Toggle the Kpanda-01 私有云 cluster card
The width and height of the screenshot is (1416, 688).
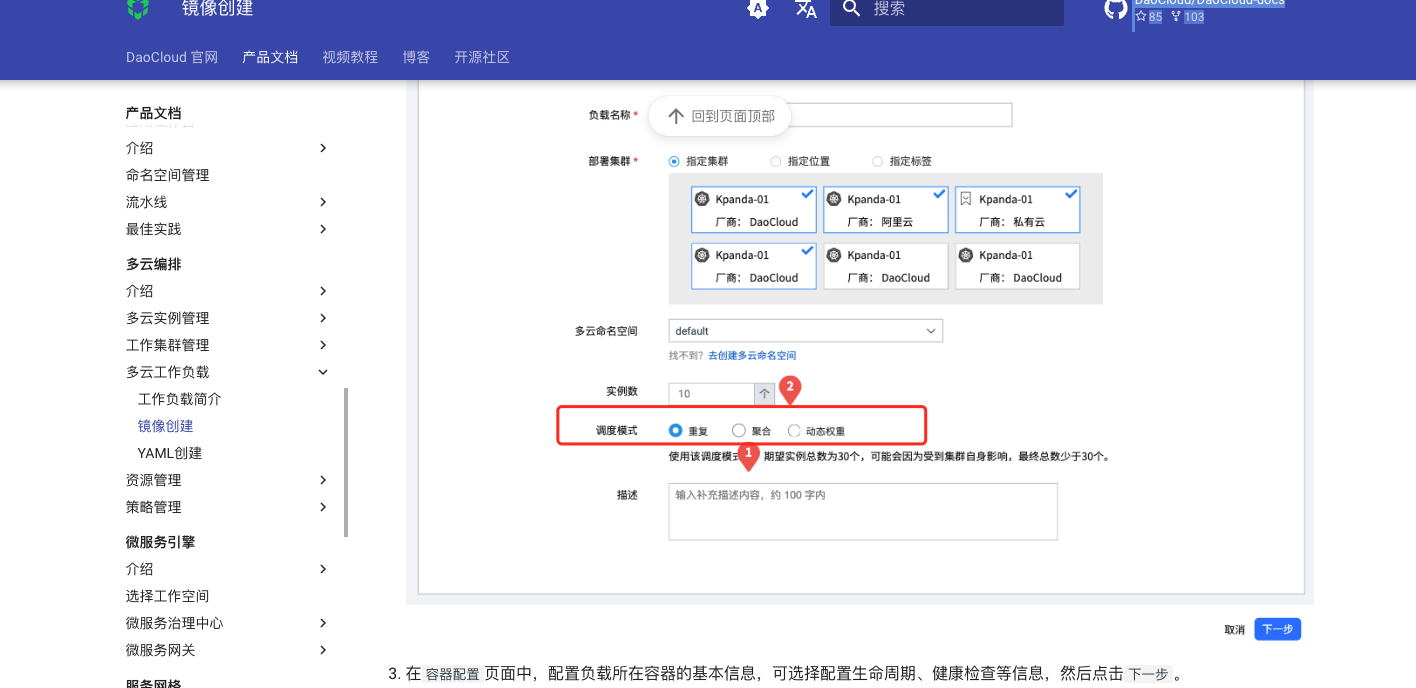pyautogui.click(x=1017, y=210)
